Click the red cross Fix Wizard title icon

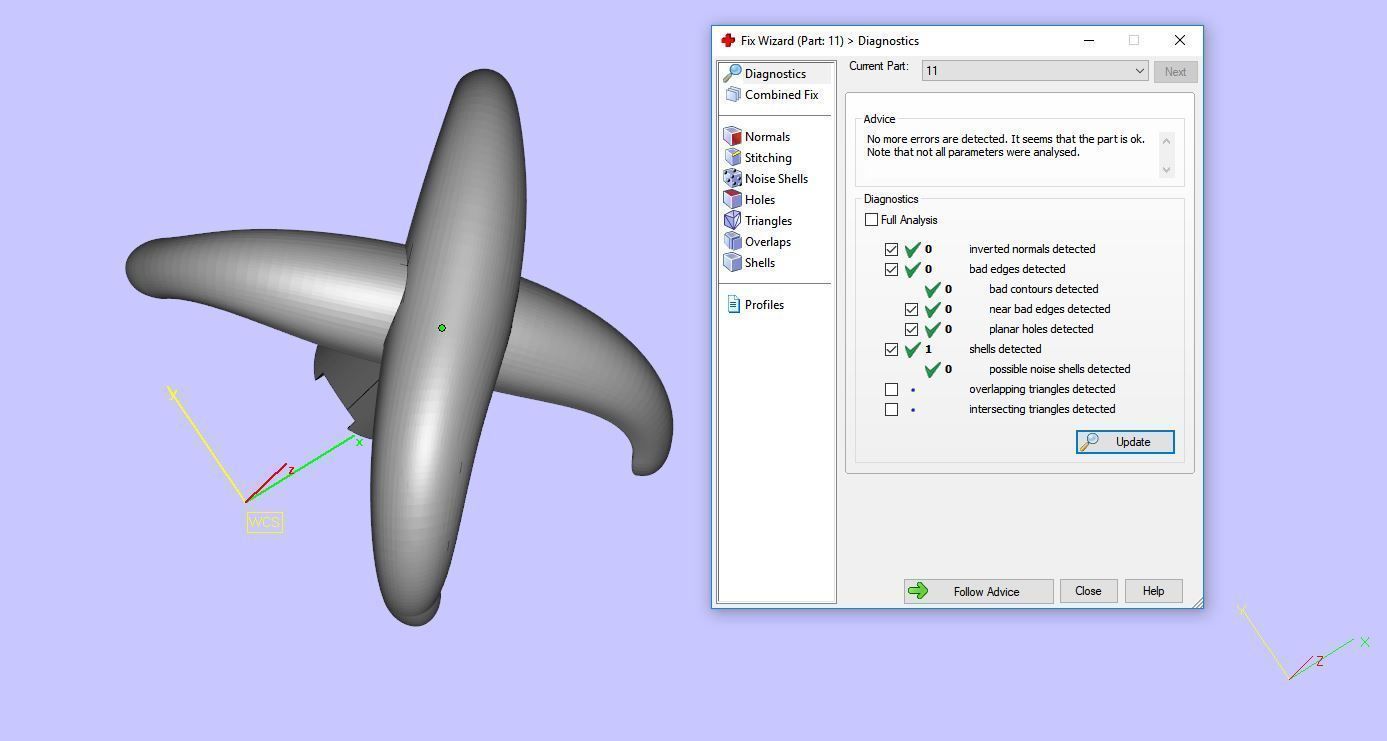727,40
